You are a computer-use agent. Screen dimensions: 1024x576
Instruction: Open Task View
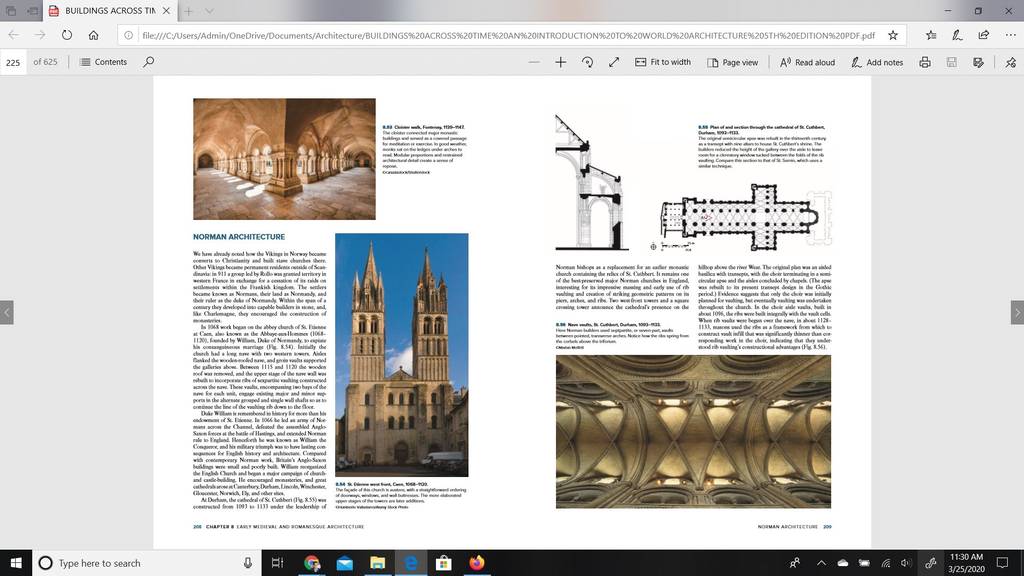click(x=278, y=563)
